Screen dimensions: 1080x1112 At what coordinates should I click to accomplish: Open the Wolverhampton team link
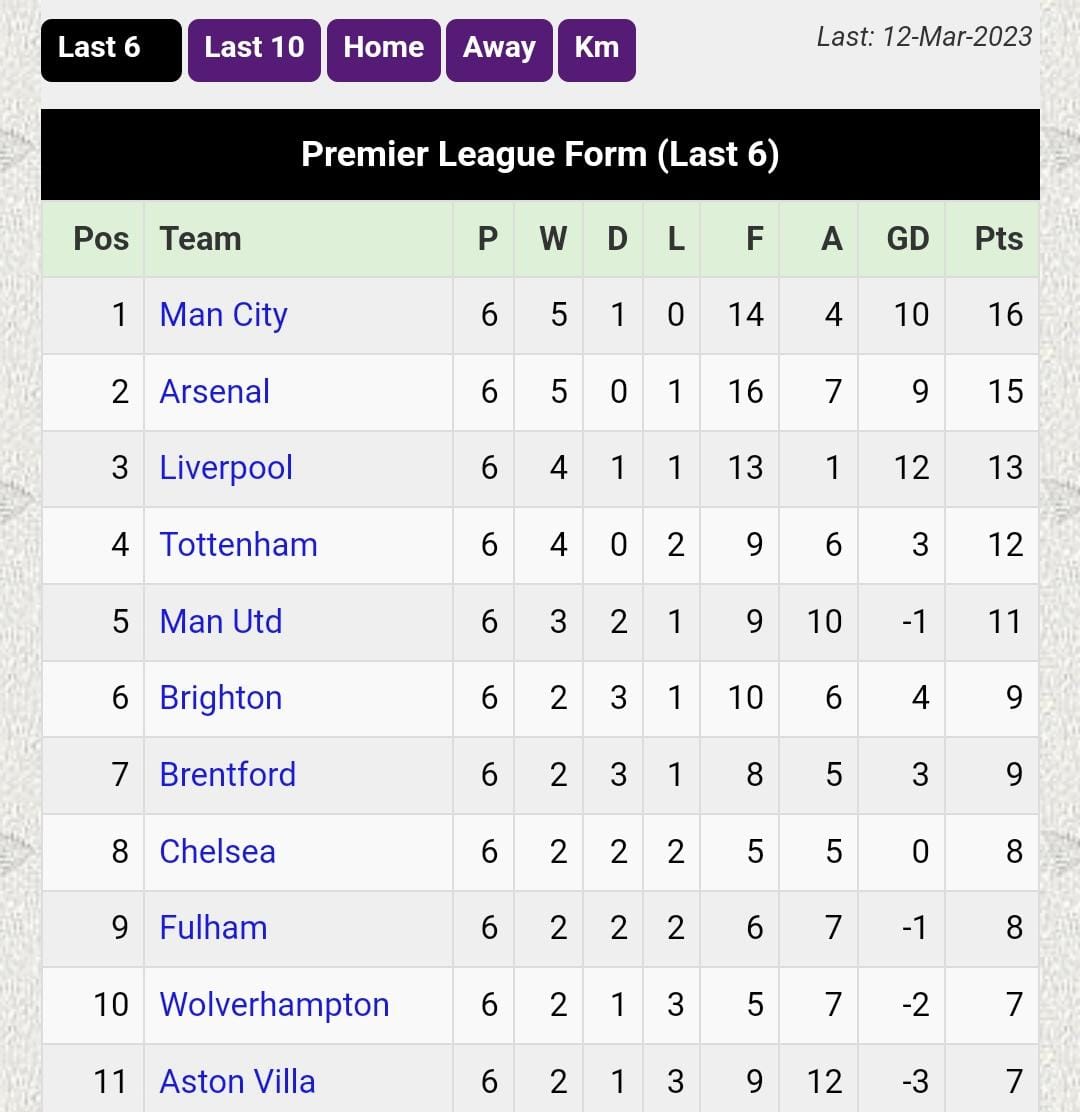[274, 1005]
